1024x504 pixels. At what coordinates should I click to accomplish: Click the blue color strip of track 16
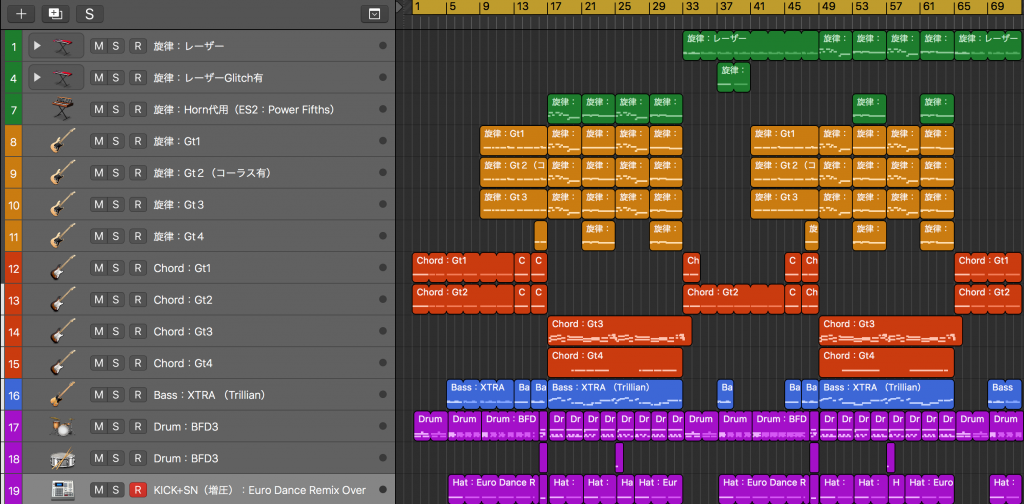pos(13,395)
